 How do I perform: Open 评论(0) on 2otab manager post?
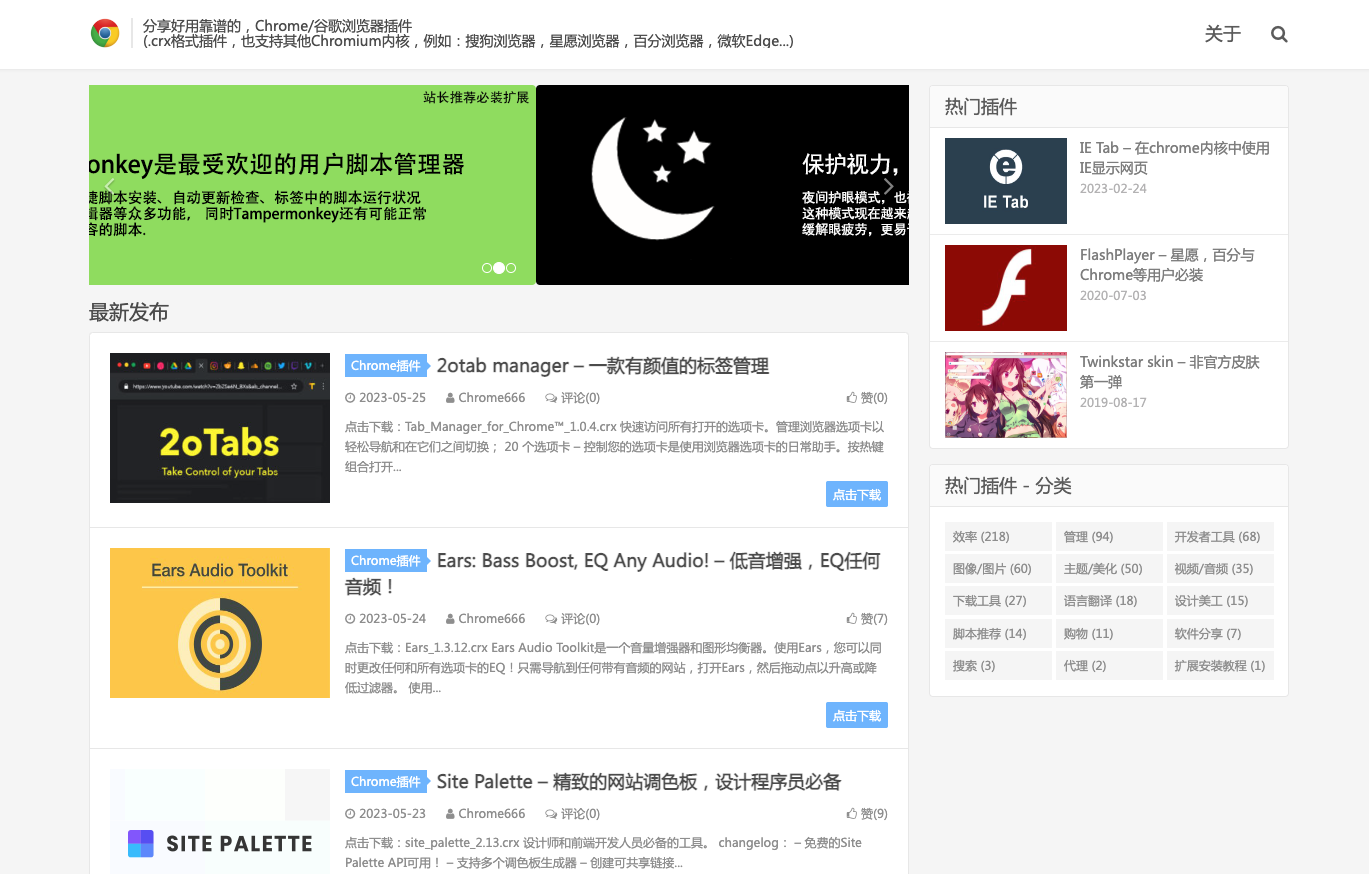pyautogui.click(x=573, y=397)
